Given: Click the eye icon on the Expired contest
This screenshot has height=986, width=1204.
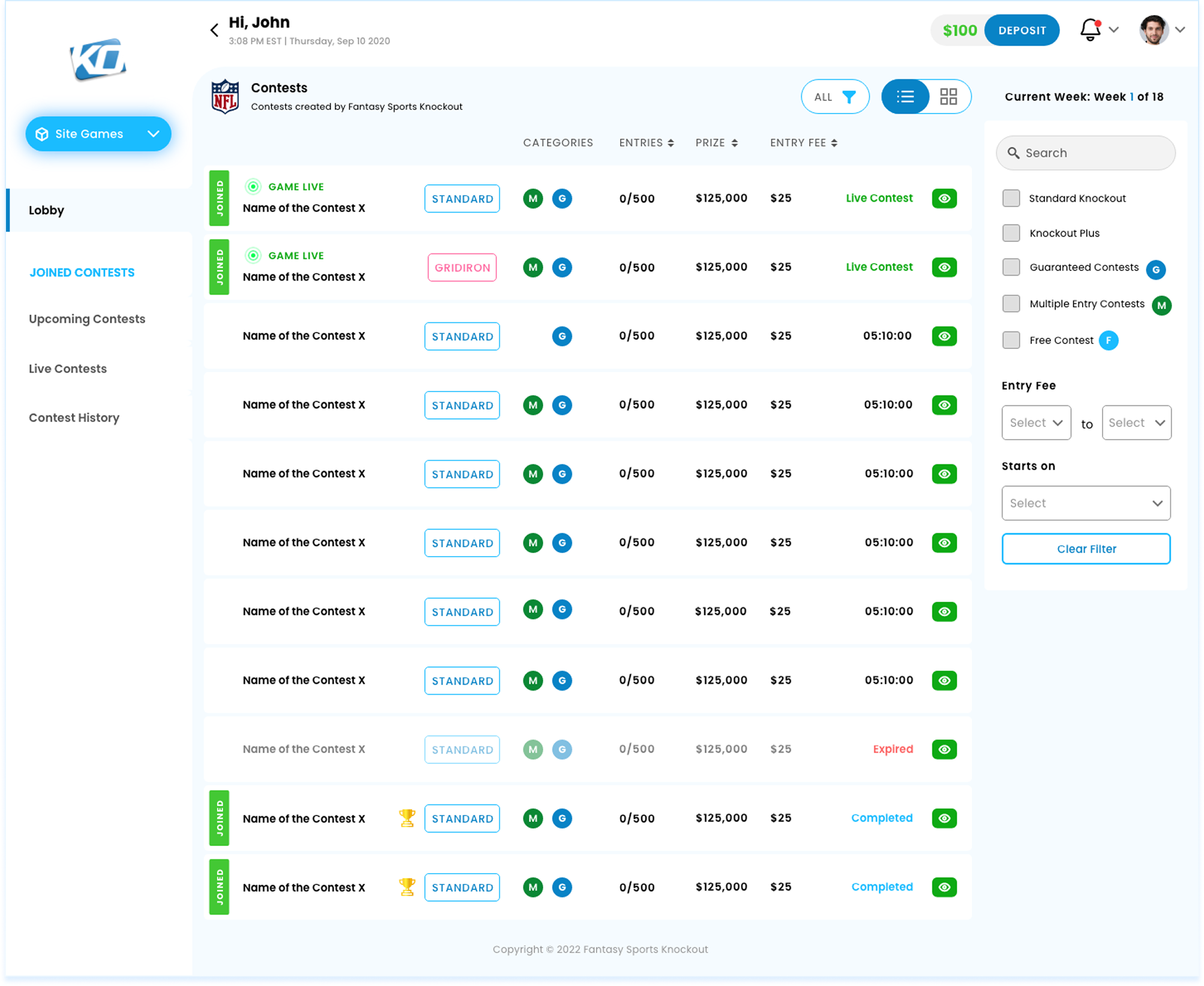Looking at the screenshot, I should pyautogui.click(x=944, y=749).
